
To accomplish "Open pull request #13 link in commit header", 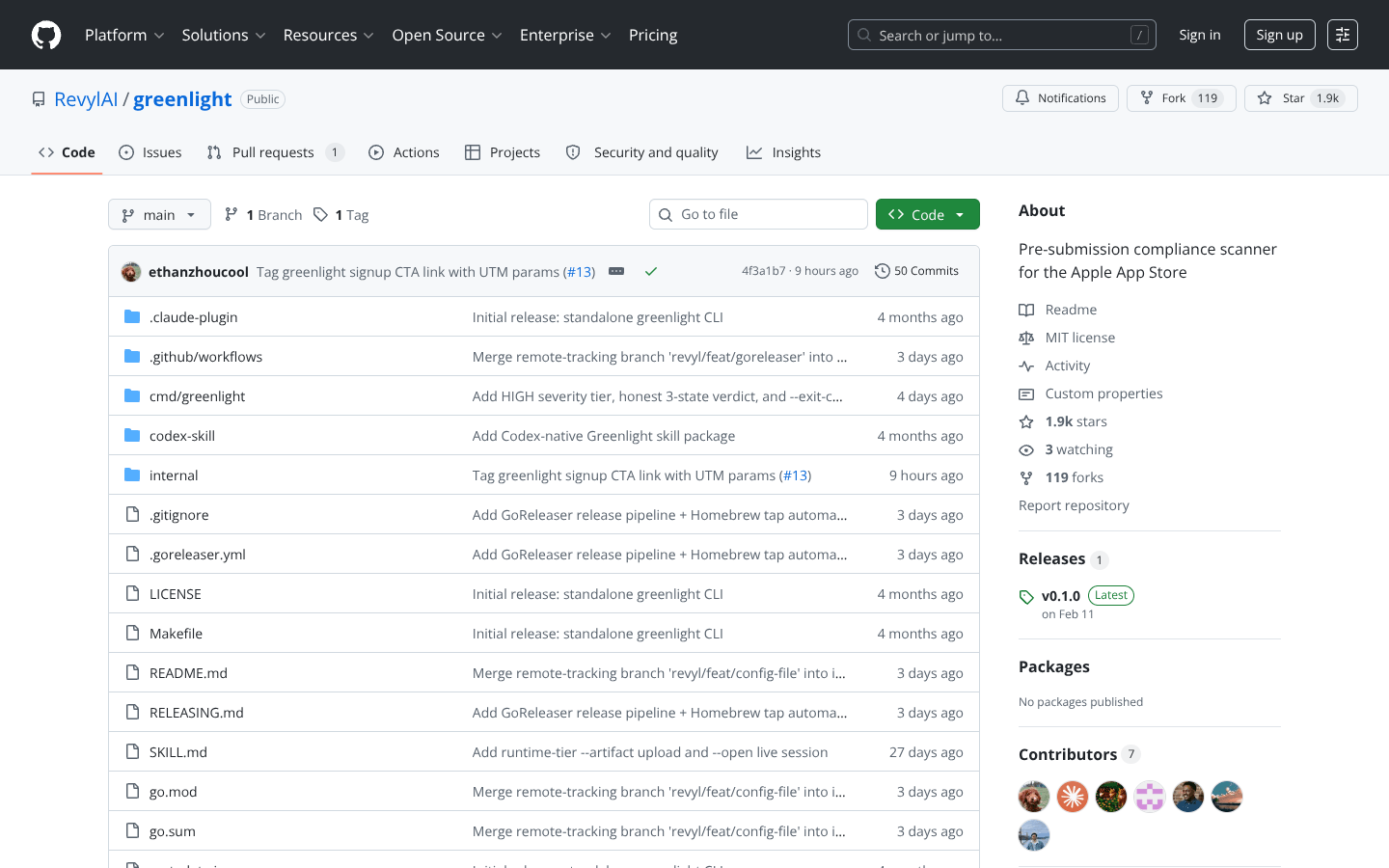I will 579,272.
